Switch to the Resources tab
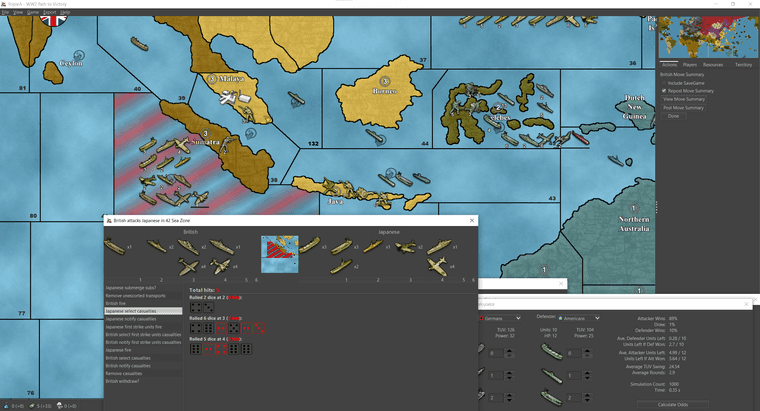 (713, 64)
